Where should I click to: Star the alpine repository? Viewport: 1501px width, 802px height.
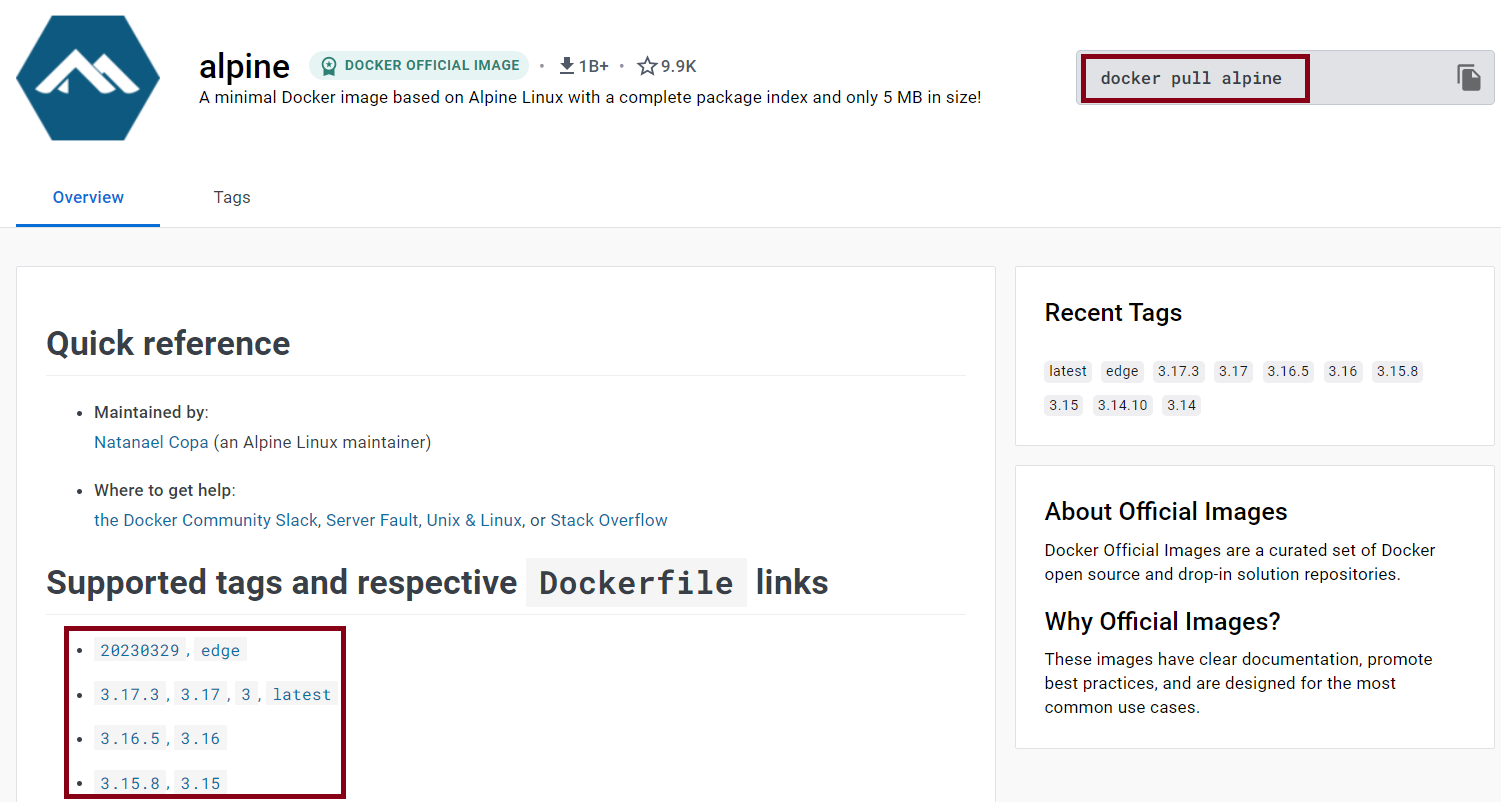645,65
